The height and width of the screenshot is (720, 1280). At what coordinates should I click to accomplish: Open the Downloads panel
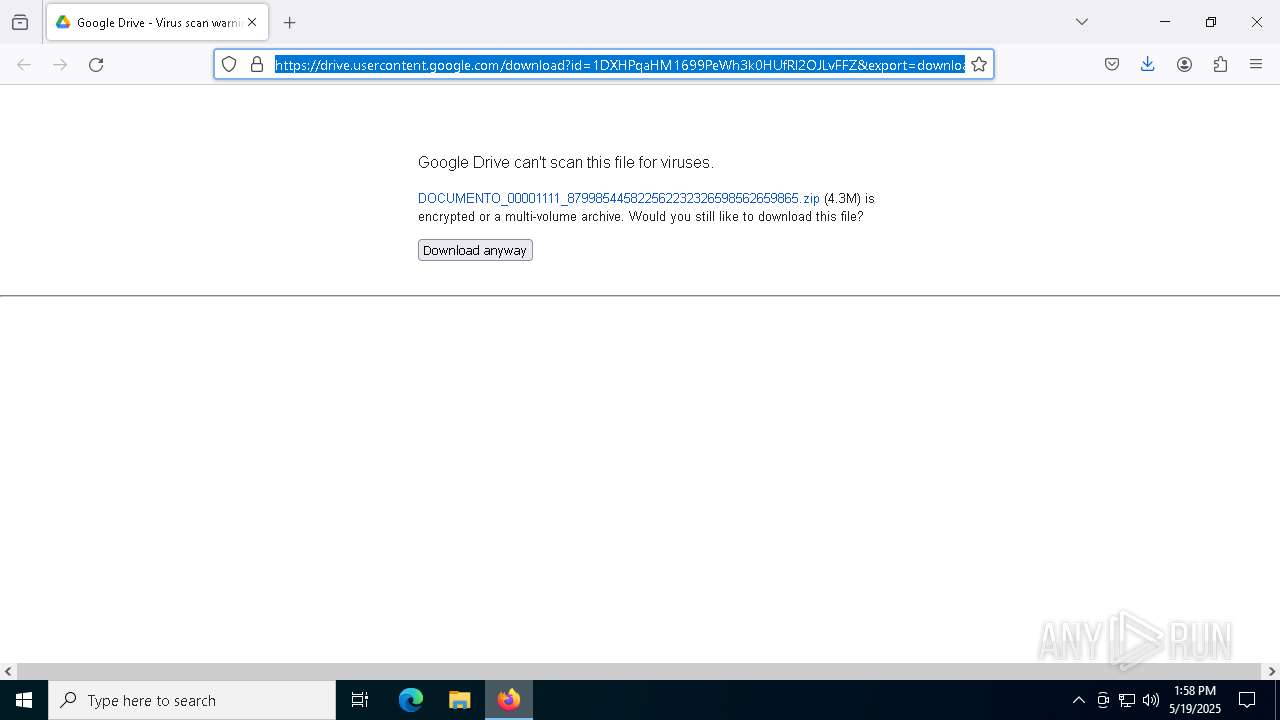click(1148, 64)
